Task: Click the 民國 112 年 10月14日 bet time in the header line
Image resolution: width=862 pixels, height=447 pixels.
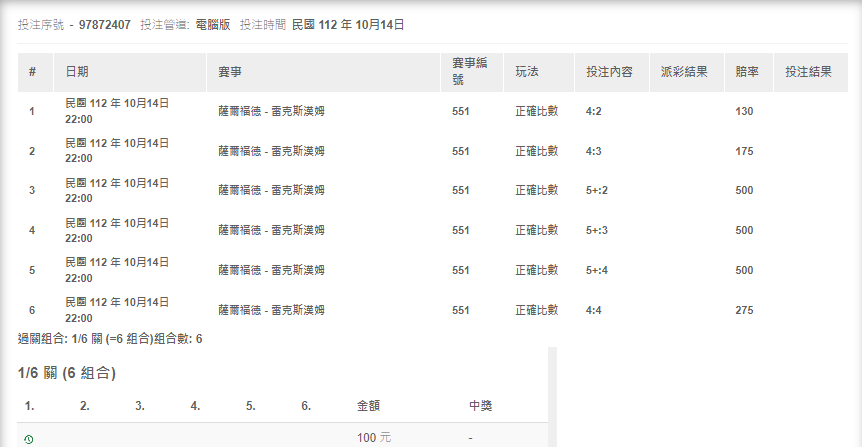Action: pos(348,25)
